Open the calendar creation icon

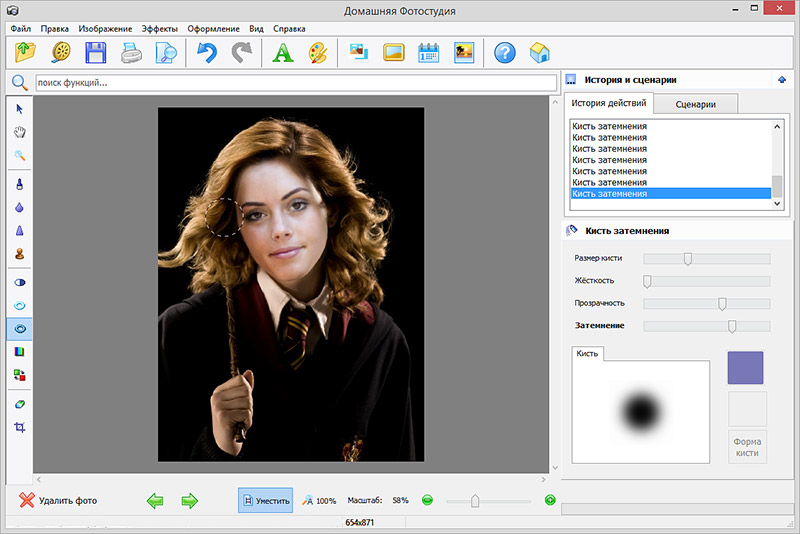click(428, 53)
